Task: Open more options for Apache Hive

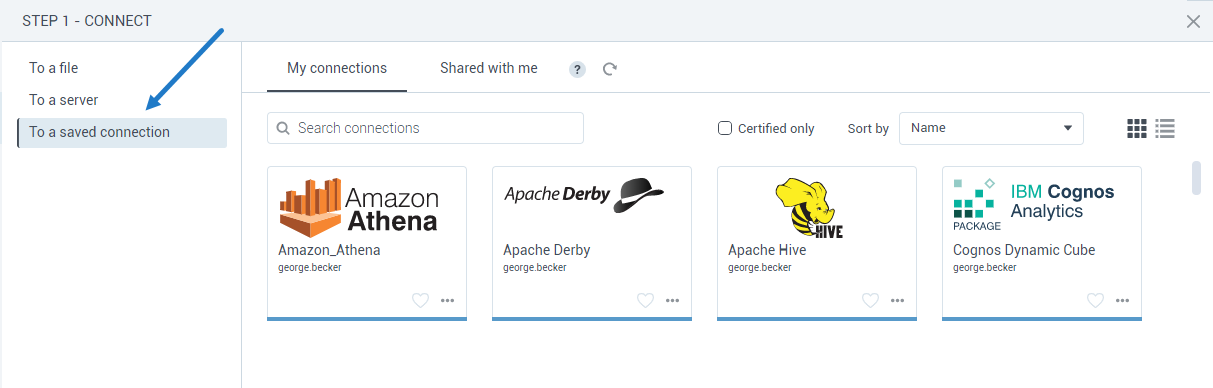Action: pos(897,300)
